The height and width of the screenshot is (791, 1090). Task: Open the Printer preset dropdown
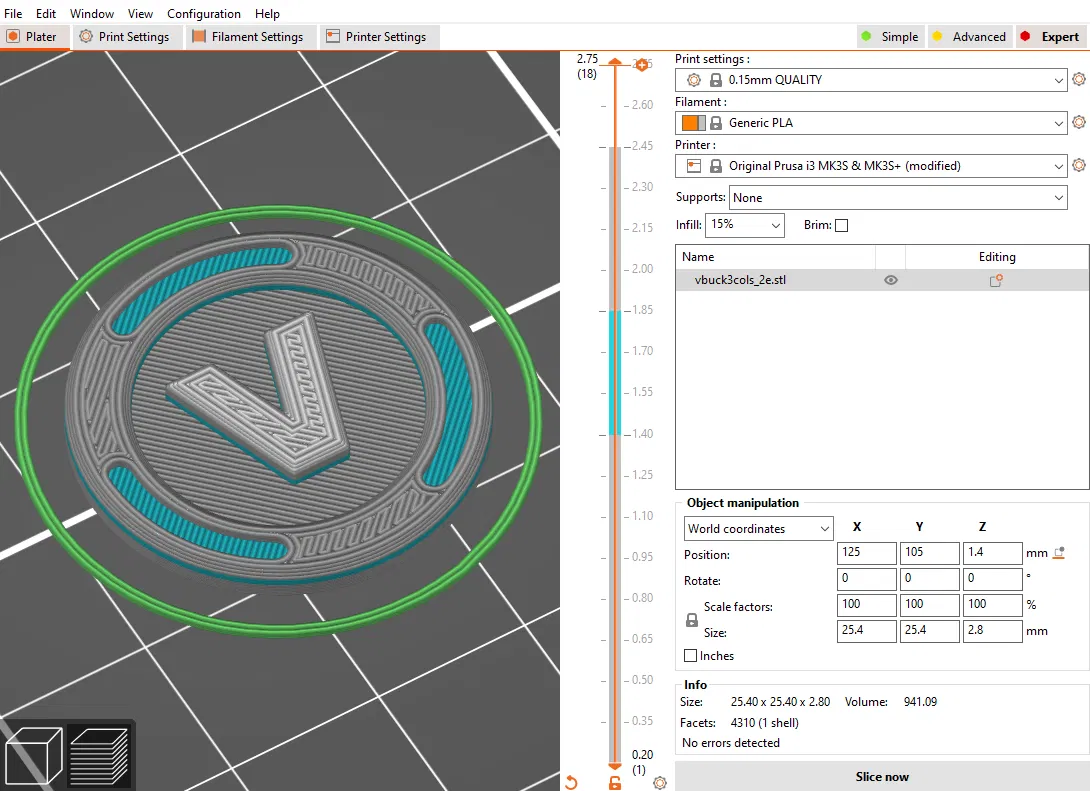tap(871, 166)
